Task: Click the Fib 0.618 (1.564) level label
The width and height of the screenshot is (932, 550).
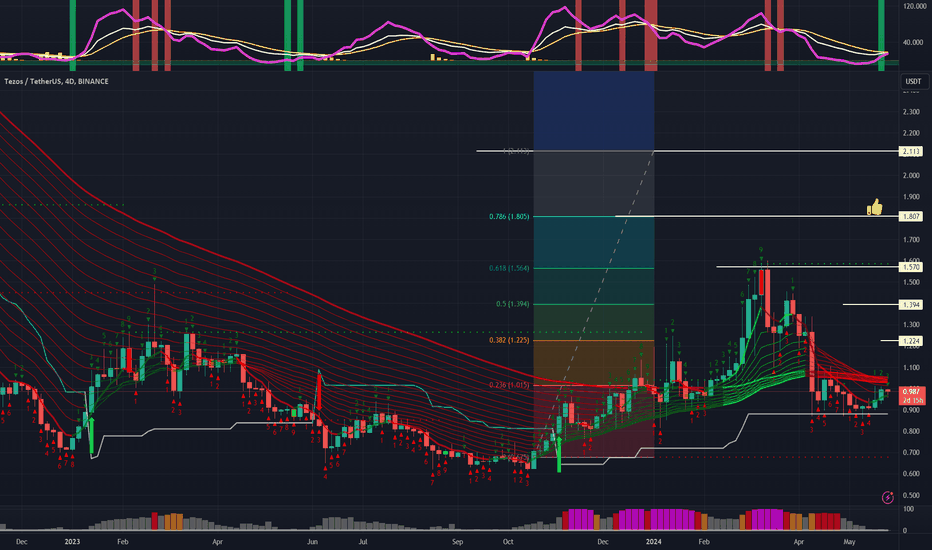Action: pos(509,268)
